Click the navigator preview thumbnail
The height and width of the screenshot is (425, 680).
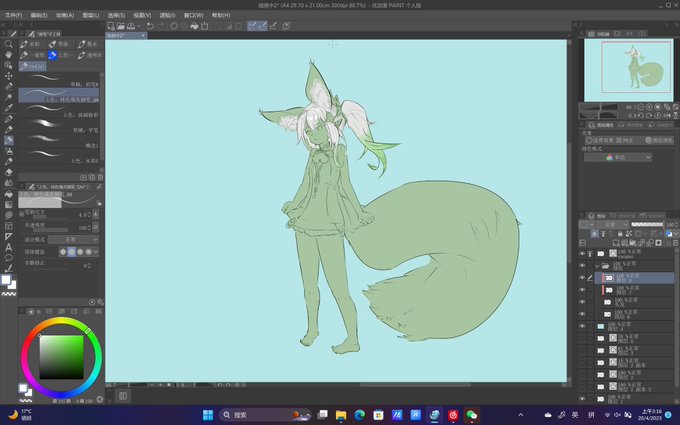coord(628,68)
